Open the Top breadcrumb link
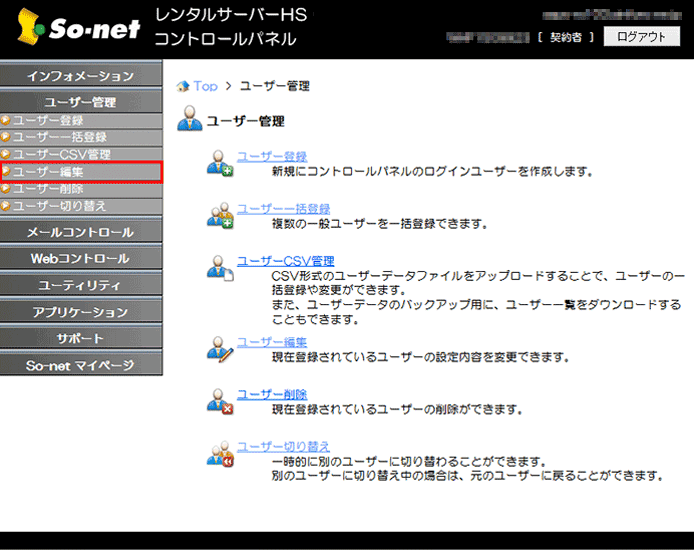 tap(205, 86)
